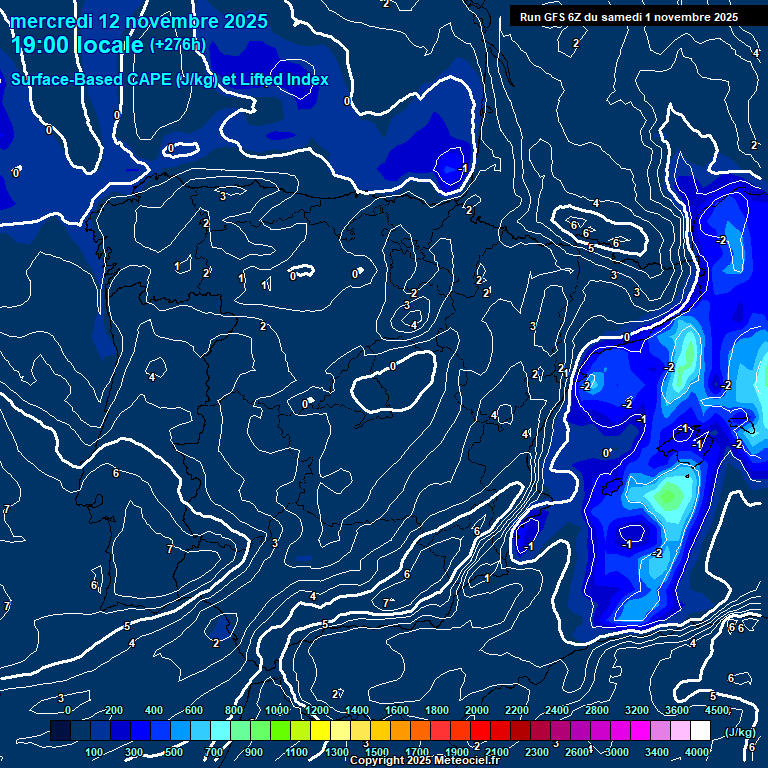Click the legend value "1600"

[x=397, y=710]
